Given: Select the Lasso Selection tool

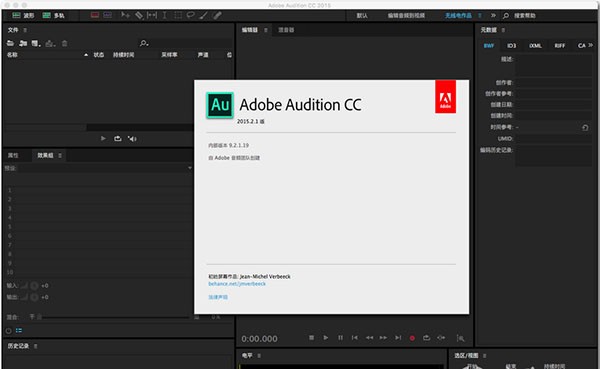Looking at the screenshot, I should coord(190,15).
